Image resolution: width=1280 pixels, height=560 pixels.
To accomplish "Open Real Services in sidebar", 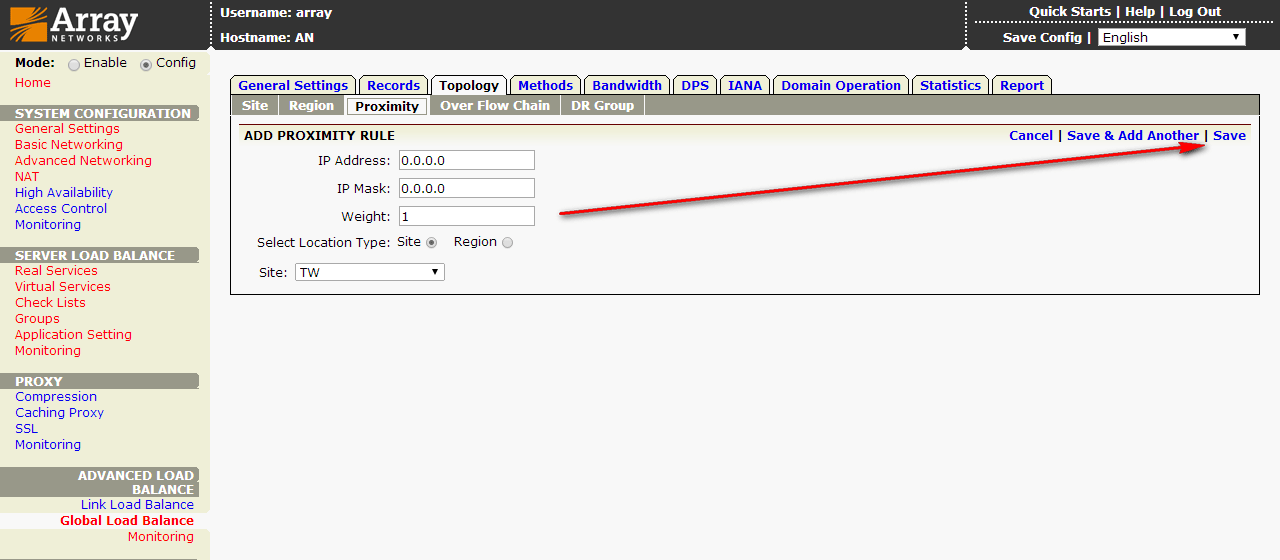I will click(x=56, y=270).
